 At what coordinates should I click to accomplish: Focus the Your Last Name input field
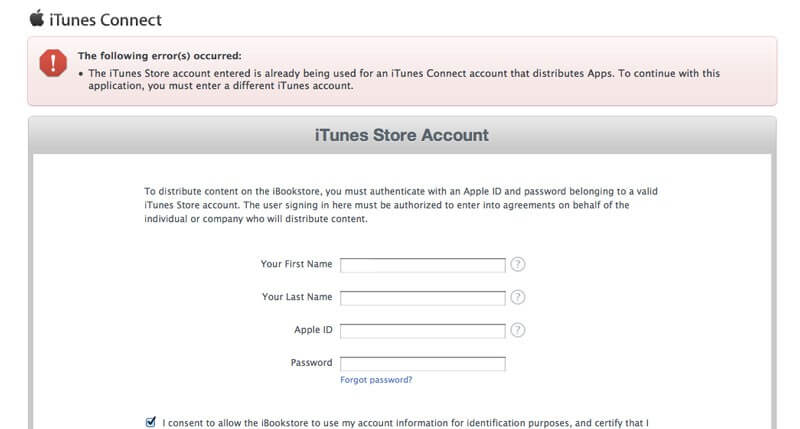(x=422, y=298)
